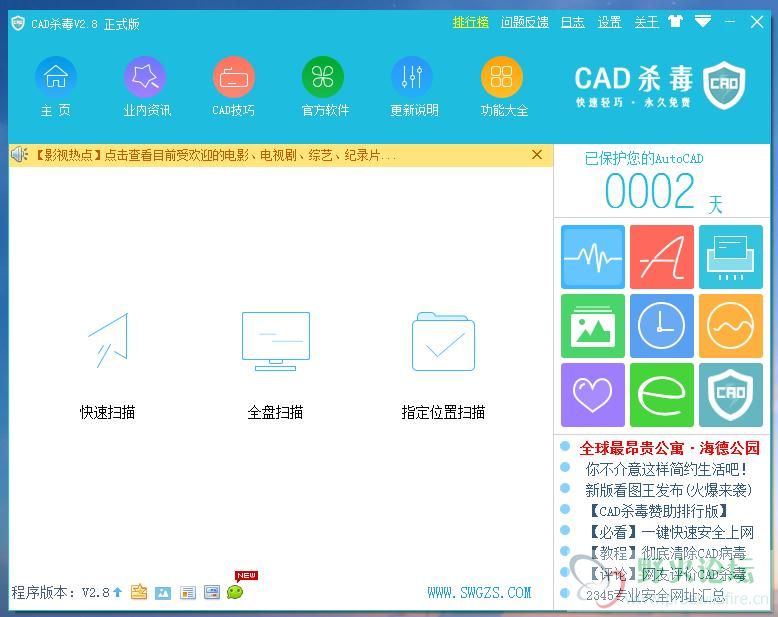Open the 设置 settings link

click(609, 22)
